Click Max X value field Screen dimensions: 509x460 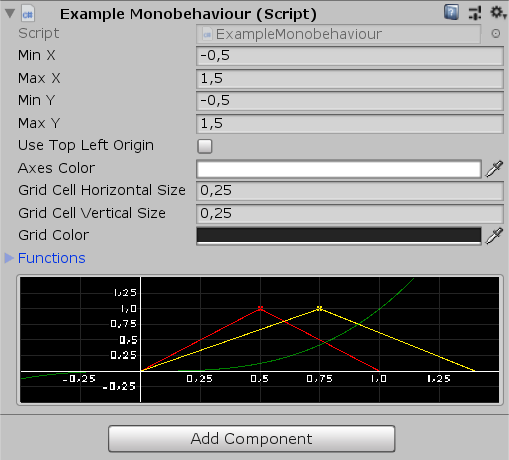tap(350, 79)
